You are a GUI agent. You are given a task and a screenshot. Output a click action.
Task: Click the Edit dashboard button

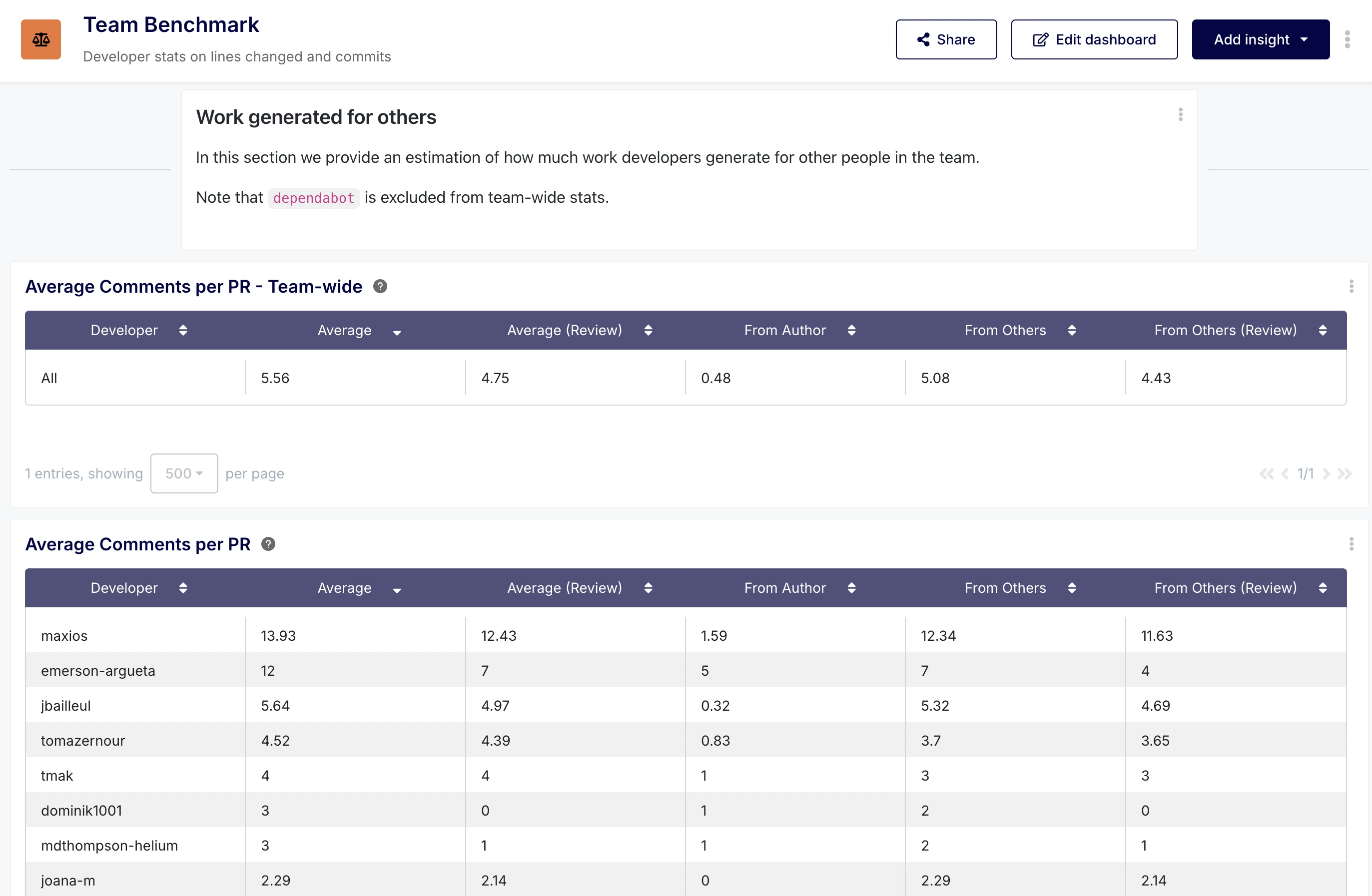[1094, 39]
